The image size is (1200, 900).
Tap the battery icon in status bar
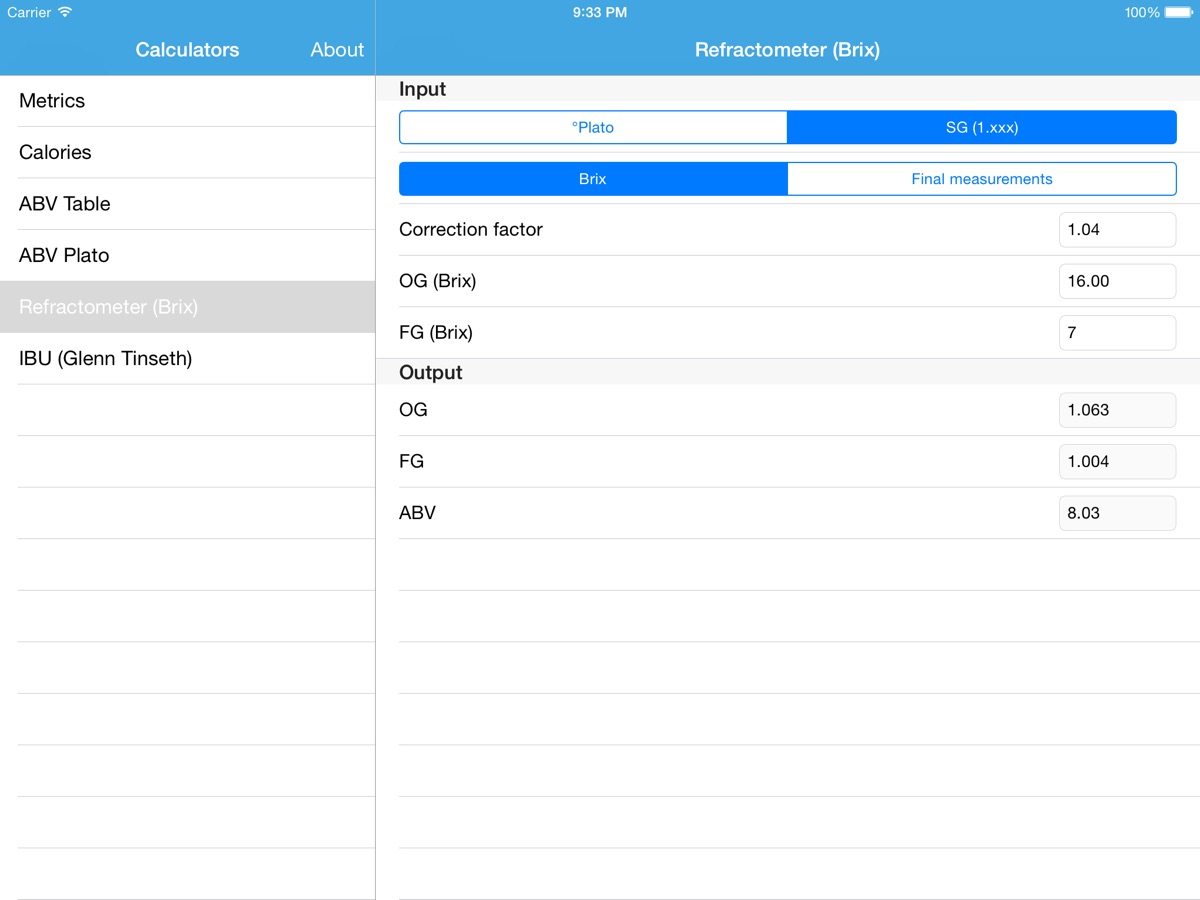[1179, 13]
